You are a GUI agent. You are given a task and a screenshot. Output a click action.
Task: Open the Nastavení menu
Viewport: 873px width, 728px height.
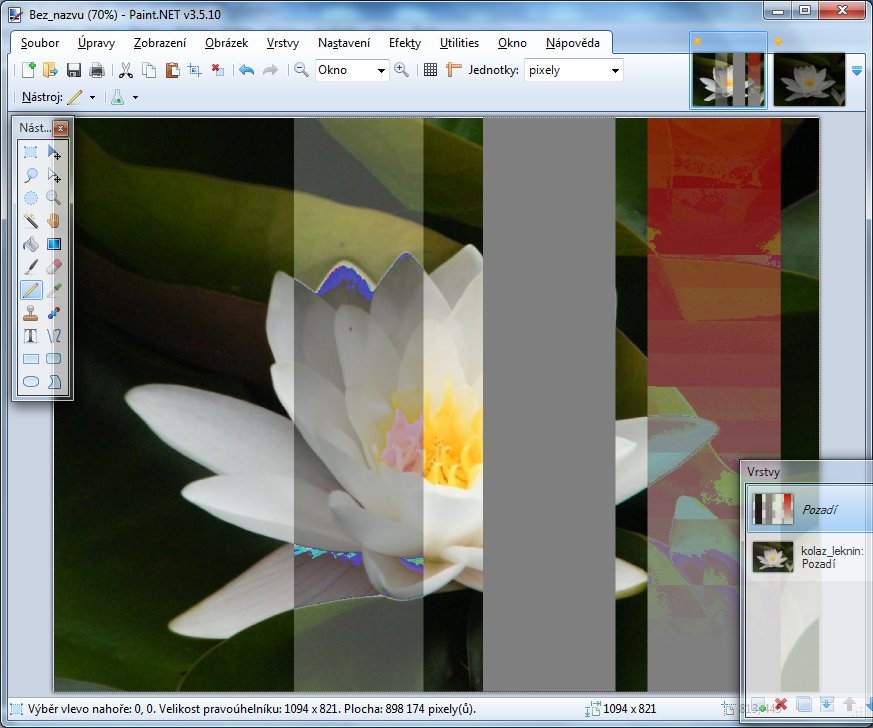point(344,43)
